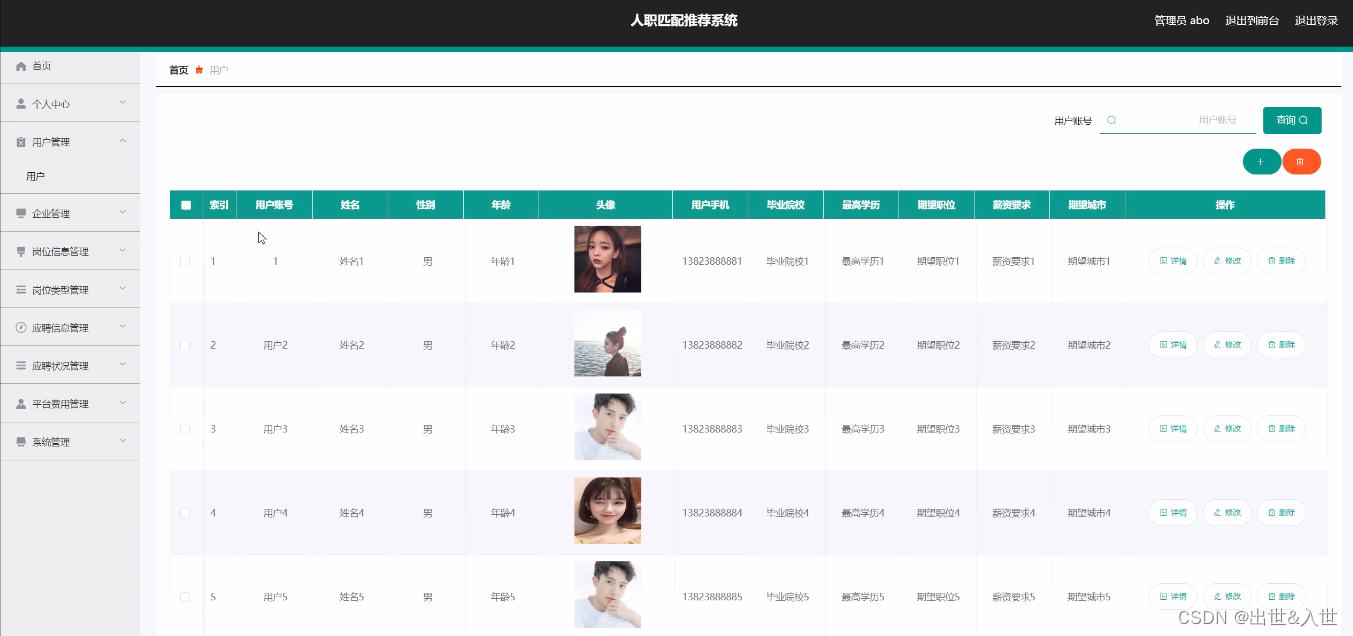
Task: Click the 修改 button on row 2
Action: pos(1227,344)
